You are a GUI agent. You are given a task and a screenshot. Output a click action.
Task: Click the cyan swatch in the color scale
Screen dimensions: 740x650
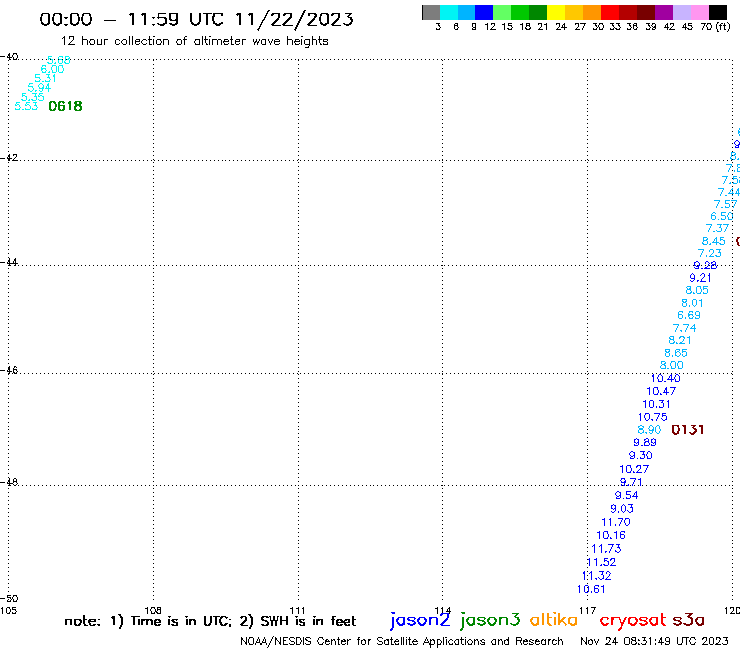(x=449, y=12)
